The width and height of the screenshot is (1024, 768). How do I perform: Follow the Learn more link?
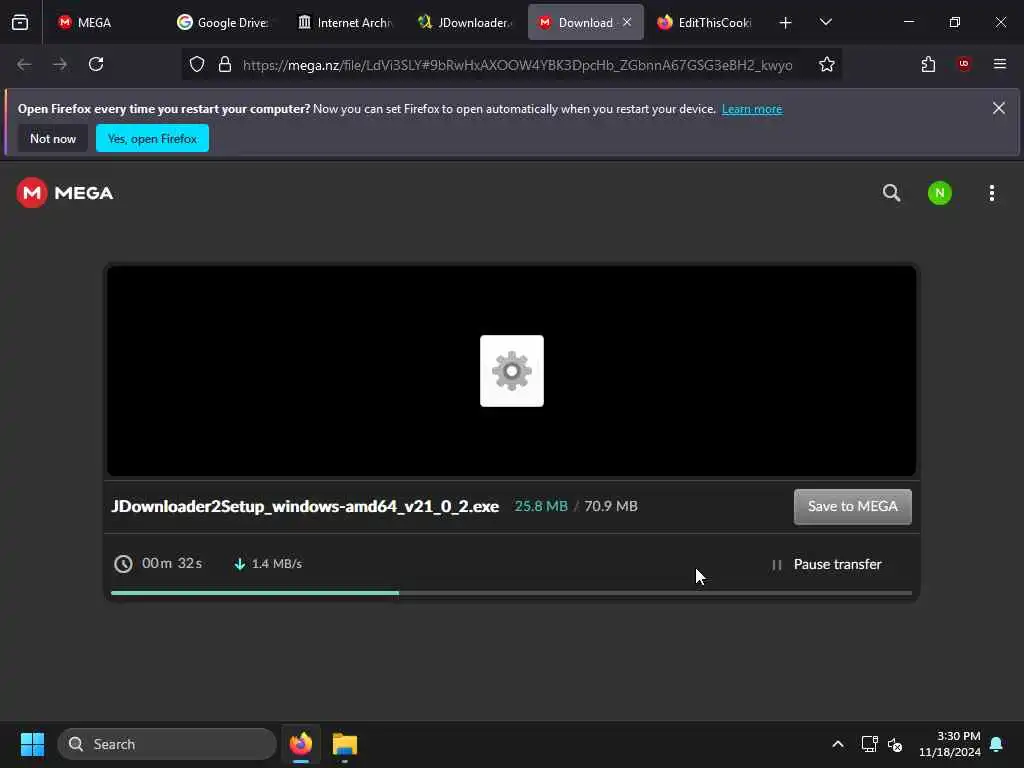click(x=752, y=109)
